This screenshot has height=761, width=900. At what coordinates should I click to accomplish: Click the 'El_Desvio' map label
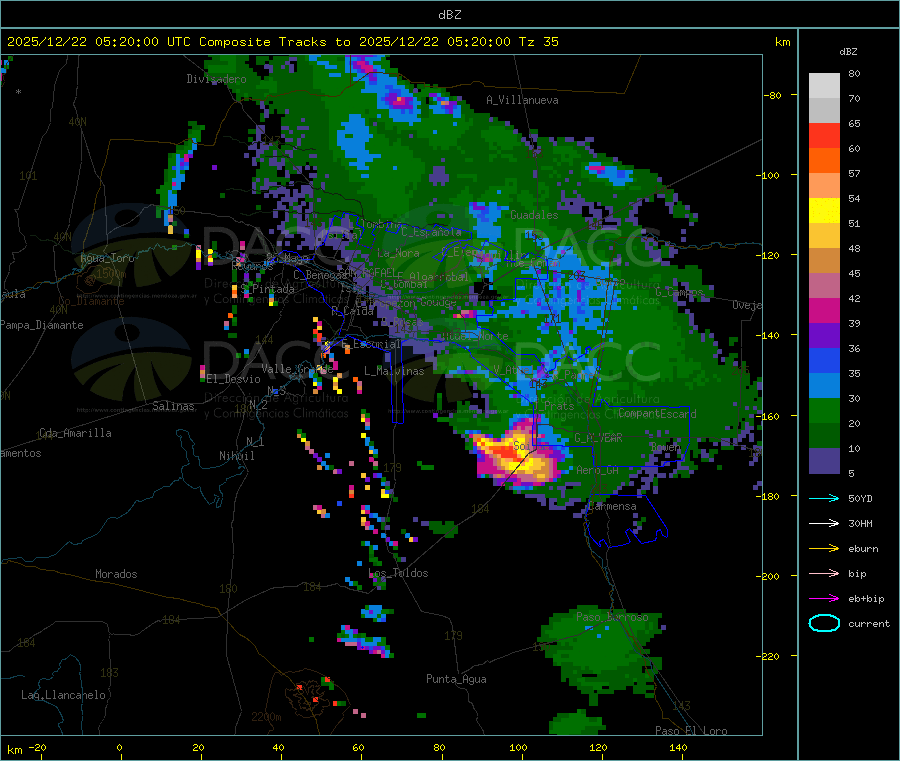click(234, 379)
